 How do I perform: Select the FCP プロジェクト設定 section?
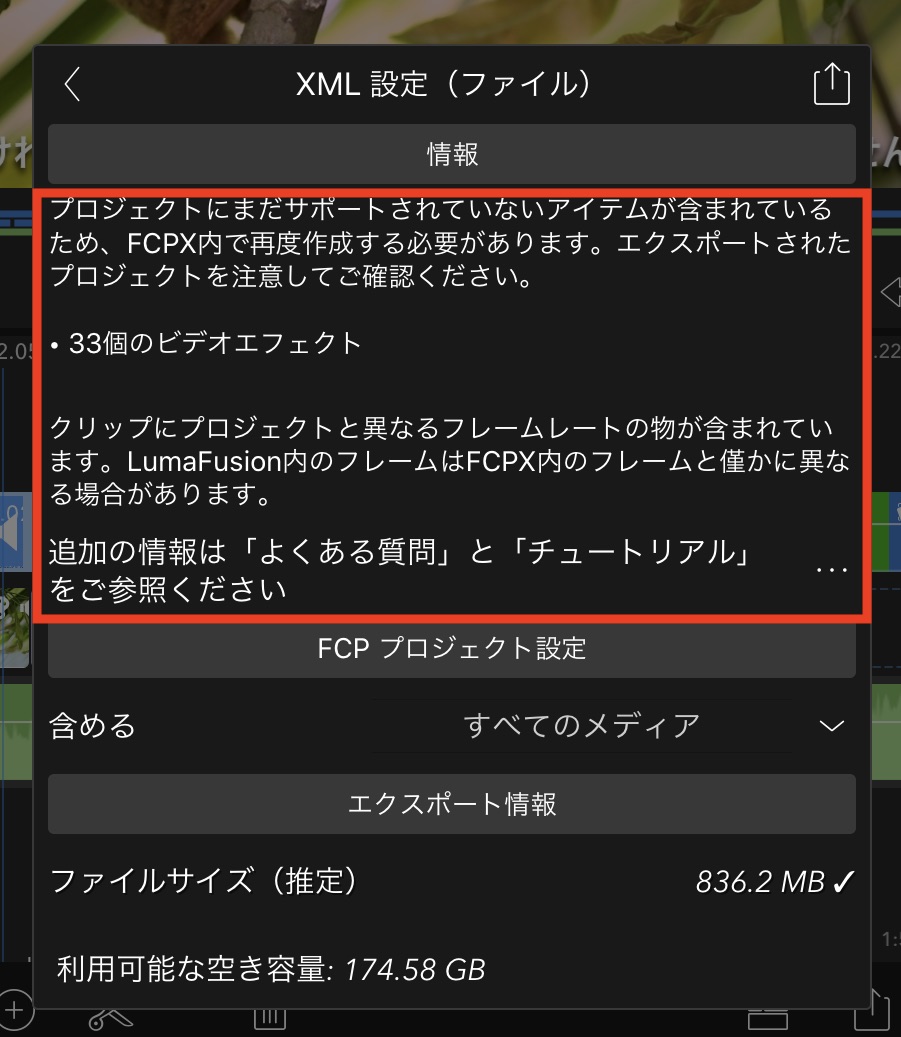tap(452, 648)
